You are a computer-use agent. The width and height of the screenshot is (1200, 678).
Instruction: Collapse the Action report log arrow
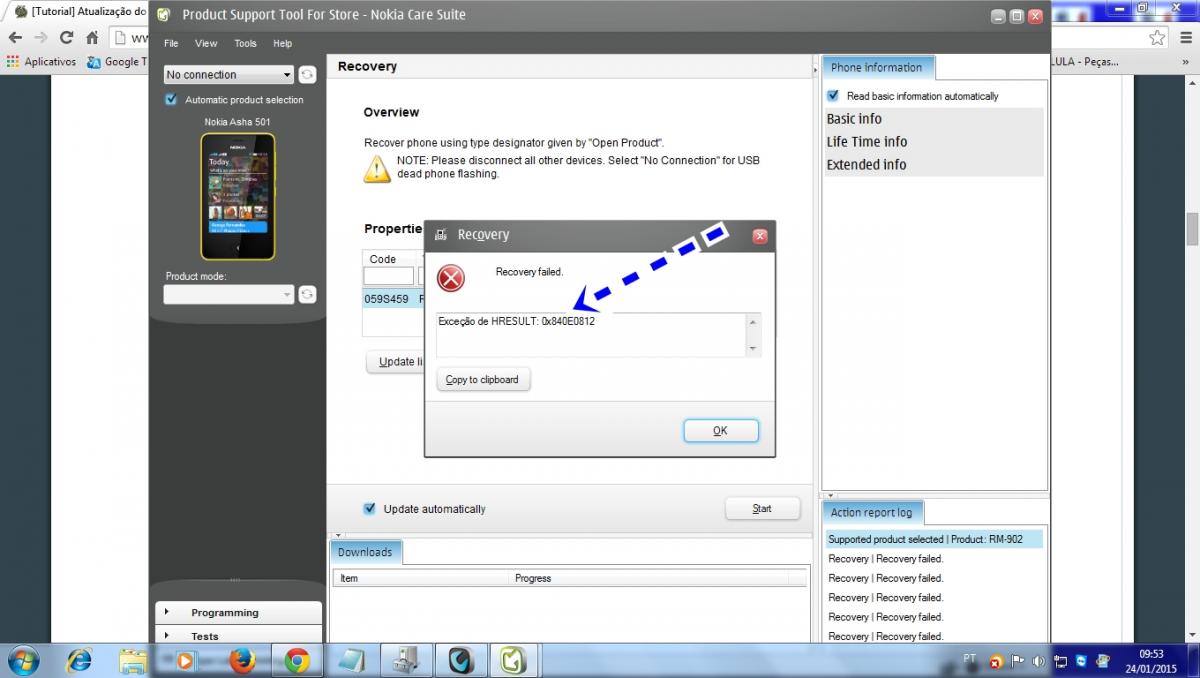pyautogui.click(x=830, y=495)
